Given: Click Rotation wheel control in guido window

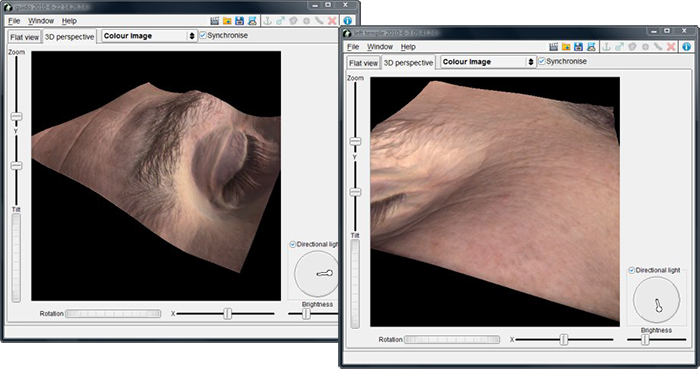Looking at the screenshot, I should [x=113, y=314].
